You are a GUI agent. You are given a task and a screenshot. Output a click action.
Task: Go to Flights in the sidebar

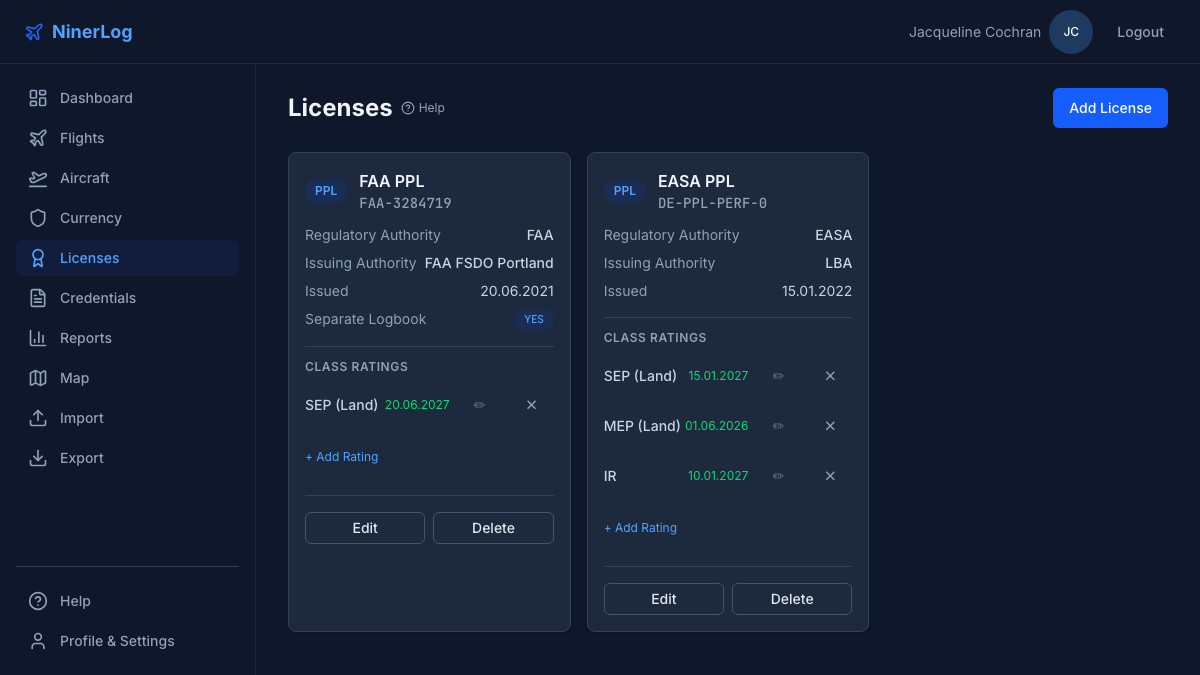[x=127, y=138]
